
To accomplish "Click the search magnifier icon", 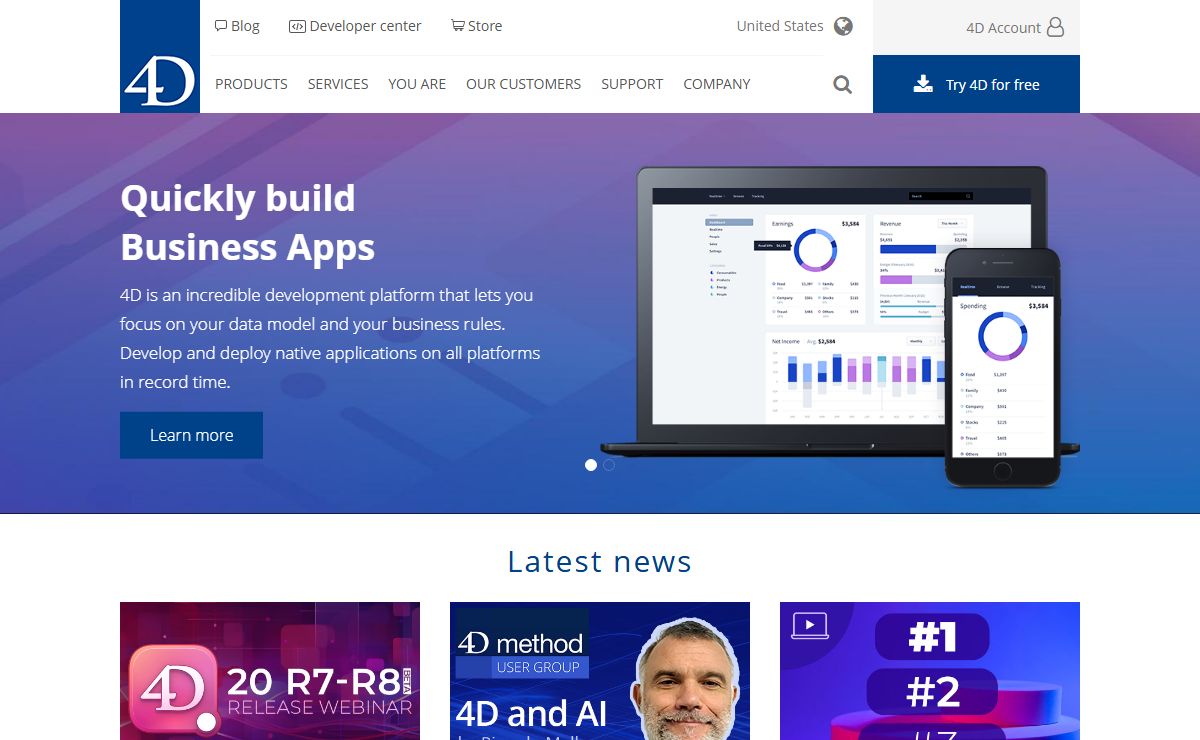I will (843, 85).
